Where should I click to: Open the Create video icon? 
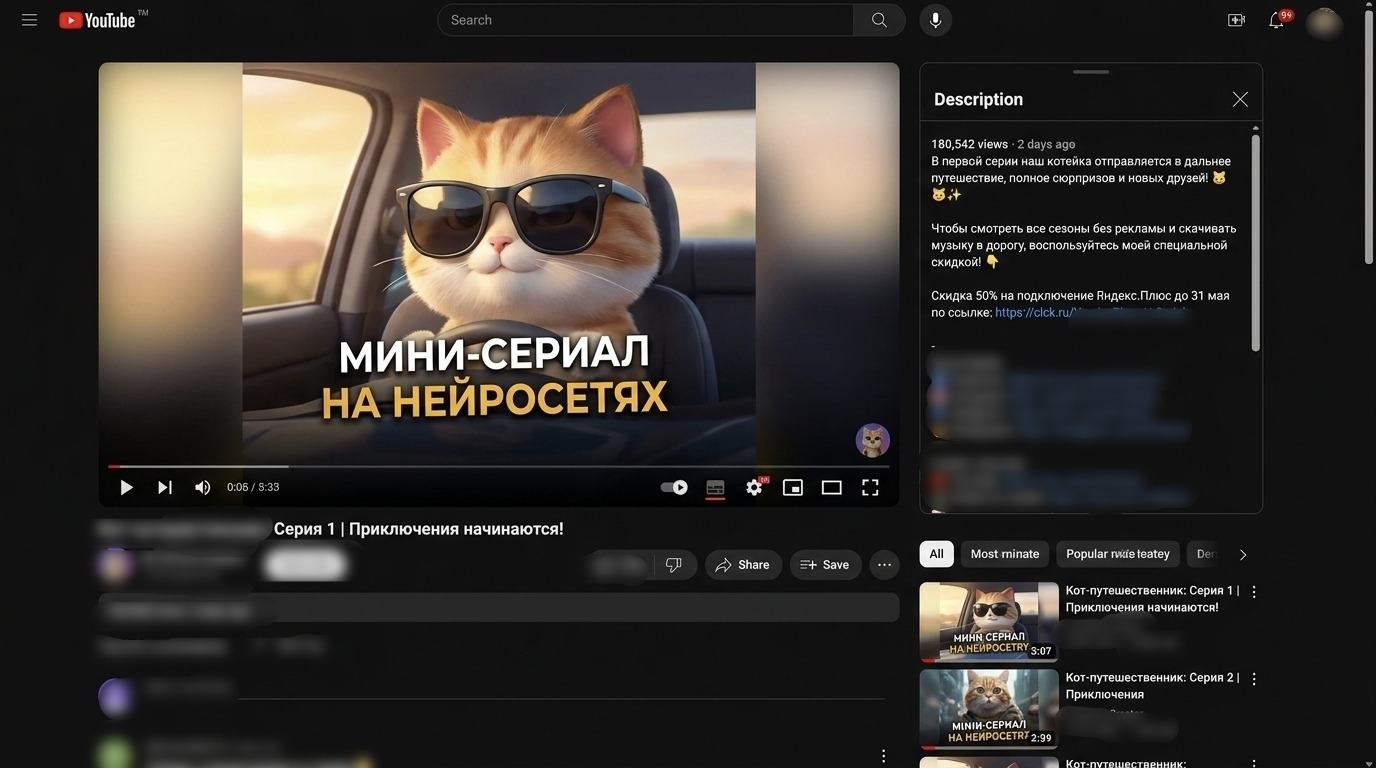[x=1236, y=20]
